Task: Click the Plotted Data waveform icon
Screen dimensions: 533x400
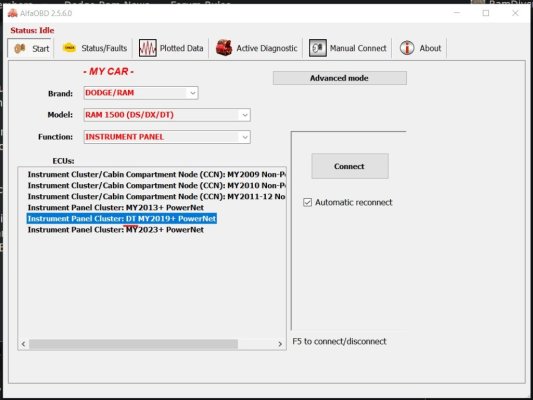Action: [x=148, y=48]
